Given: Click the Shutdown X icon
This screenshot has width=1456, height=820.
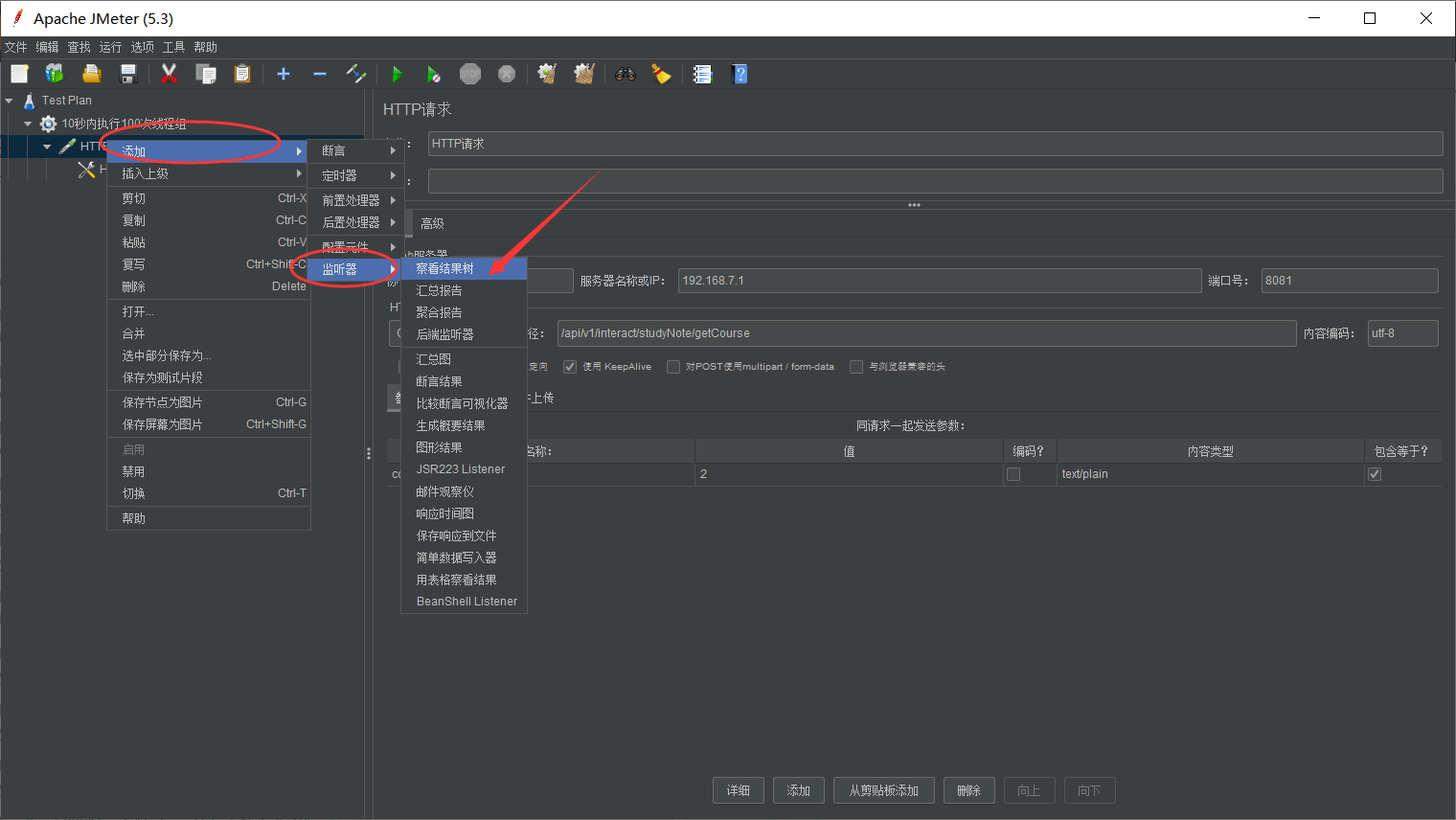Looking at the screenshot, I should tap(507, 74).
